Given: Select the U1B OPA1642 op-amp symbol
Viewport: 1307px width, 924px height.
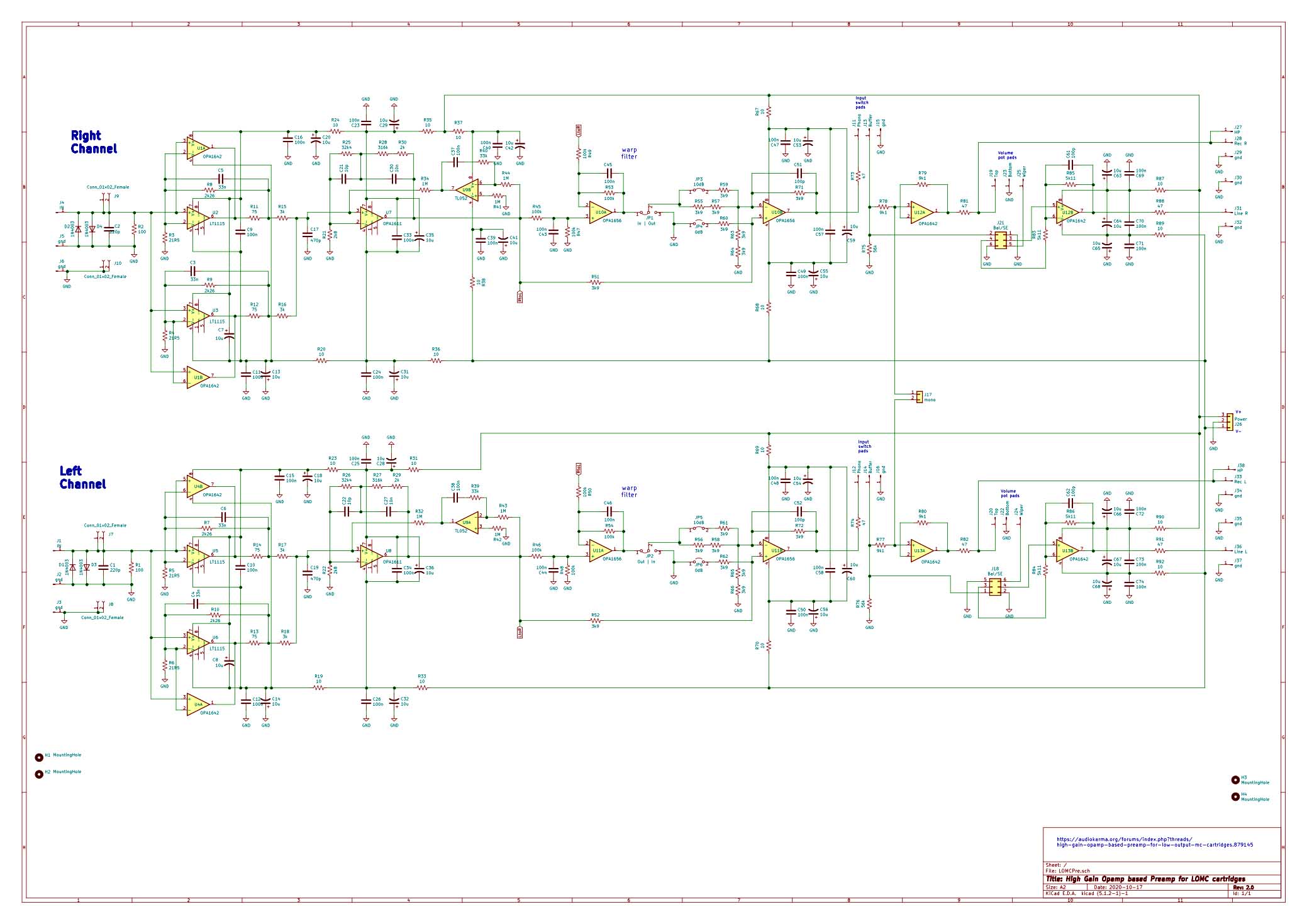Looking at the screenshot, I should pyautogui.click(x=199, y=376).
